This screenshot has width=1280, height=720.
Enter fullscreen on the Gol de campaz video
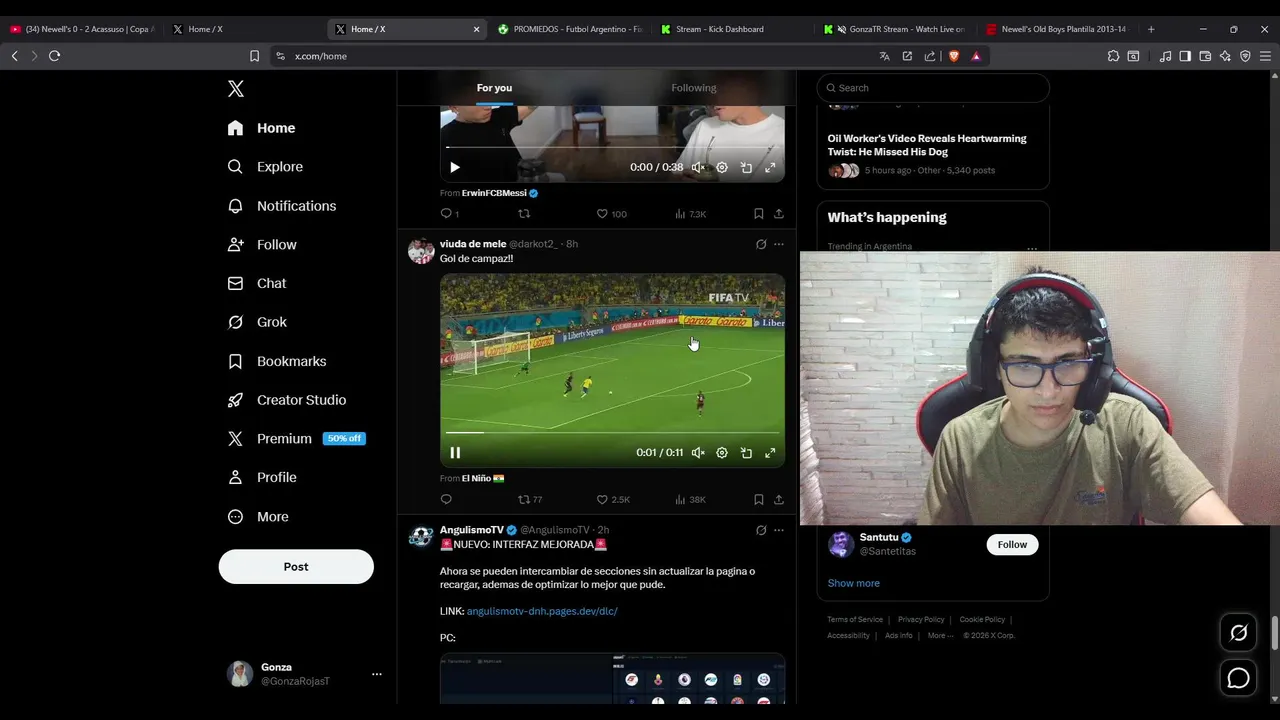pyautogui.click(x=770, y=453)
